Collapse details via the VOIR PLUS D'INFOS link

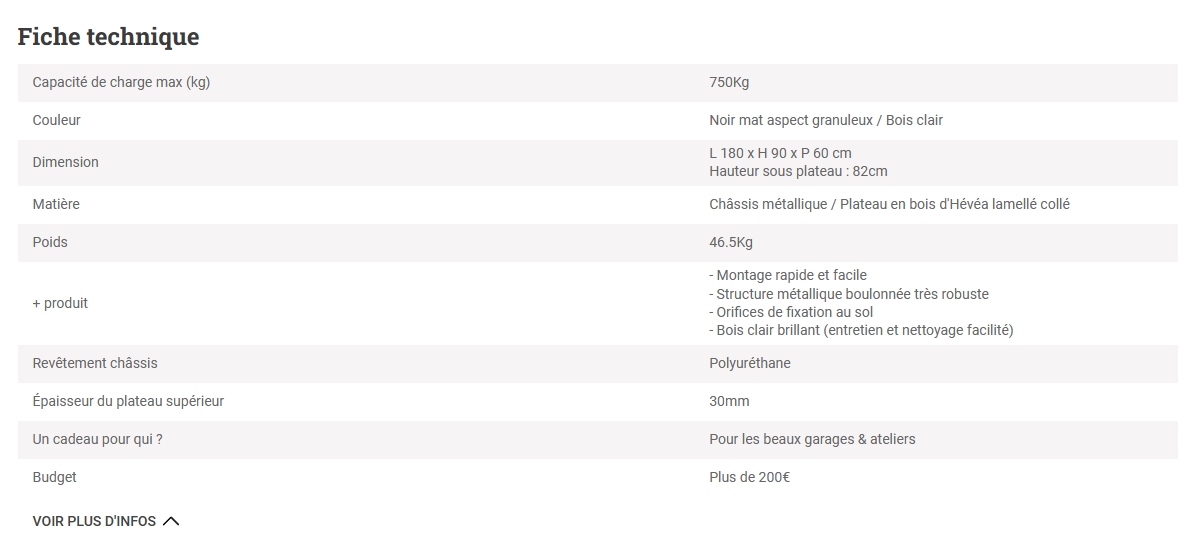click(95, 521)
